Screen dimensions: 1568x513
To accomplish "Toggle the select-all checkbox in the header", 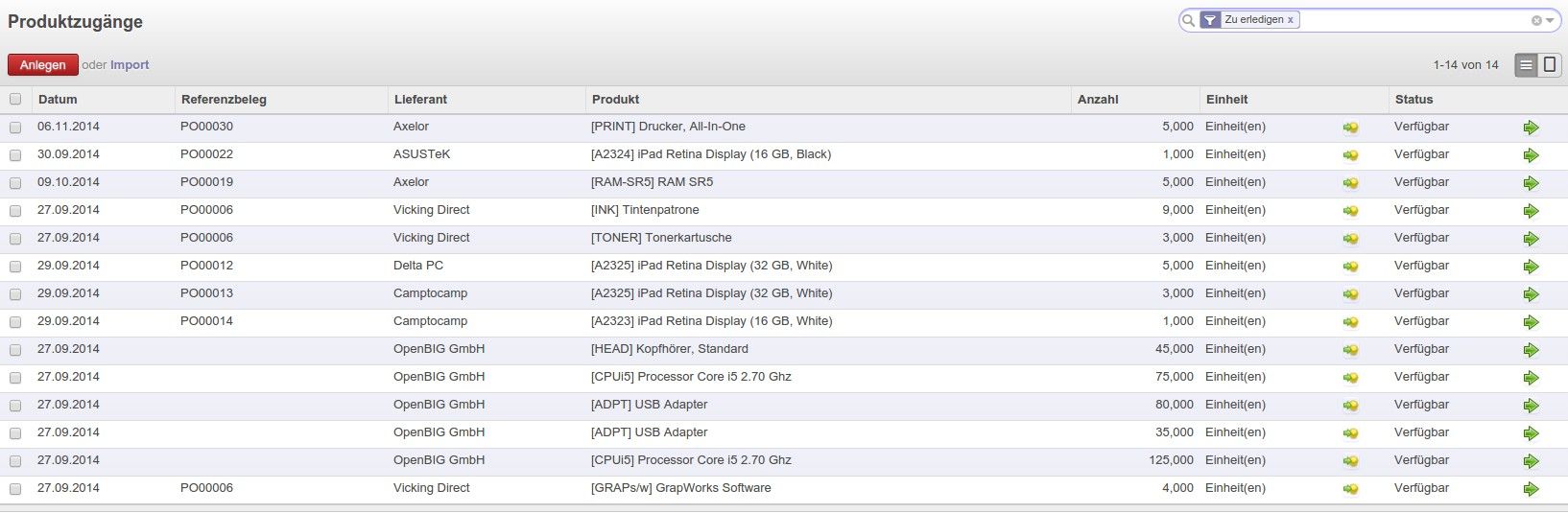I will coord(15,99).
